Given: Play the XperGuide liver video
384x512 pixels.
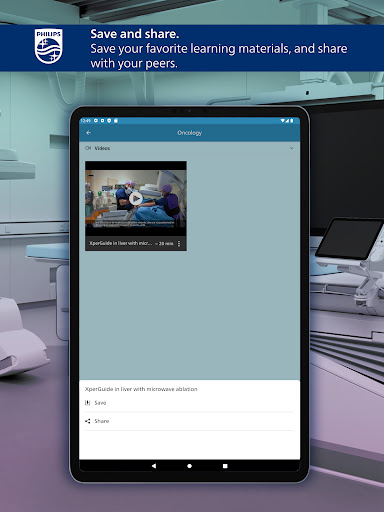Looking at the screenshot, I should pyautogui.click(x=135, y=199).
